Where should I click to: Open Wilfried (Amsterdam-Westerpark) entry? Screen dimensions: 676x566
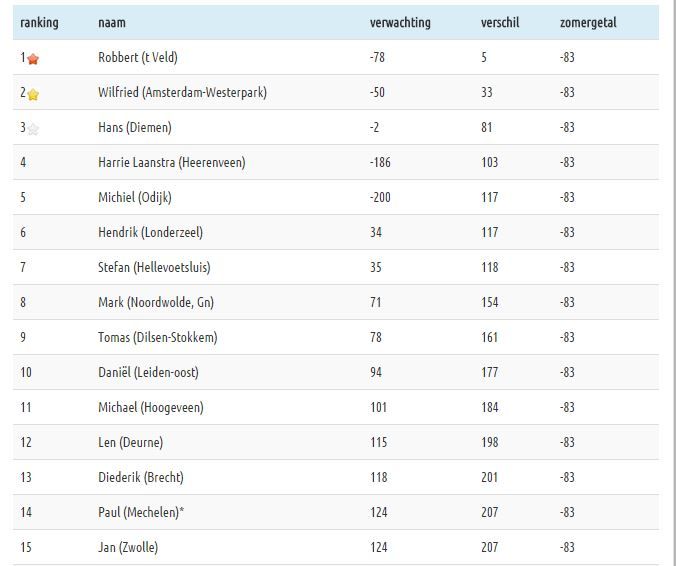click(182, 92)
